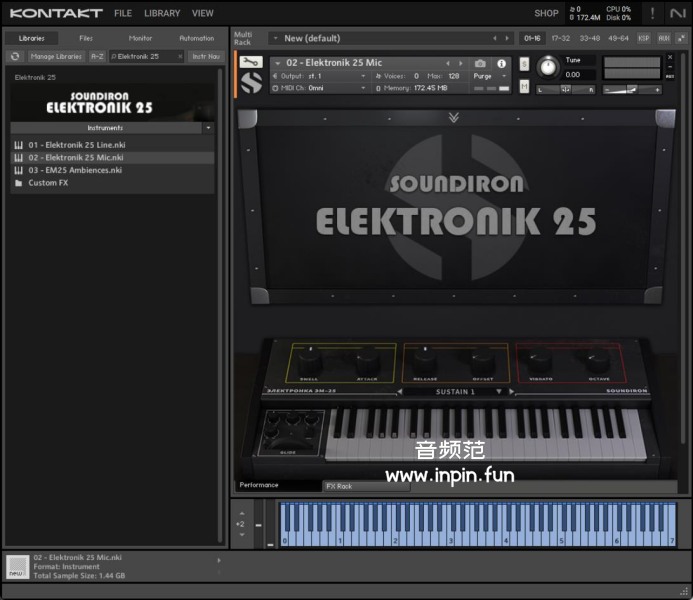The width and height of the screenshot is (693, 600).
Task: Click the refresh libraries icon
Action: (x=16, y=57)
